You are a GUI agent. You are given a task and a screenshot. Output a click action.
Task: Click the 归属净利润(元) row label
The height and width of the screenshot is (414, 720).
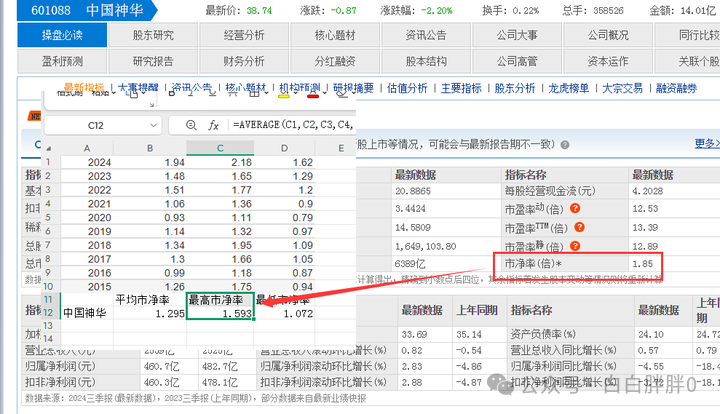pyautogui.click(x=60, y=366)
